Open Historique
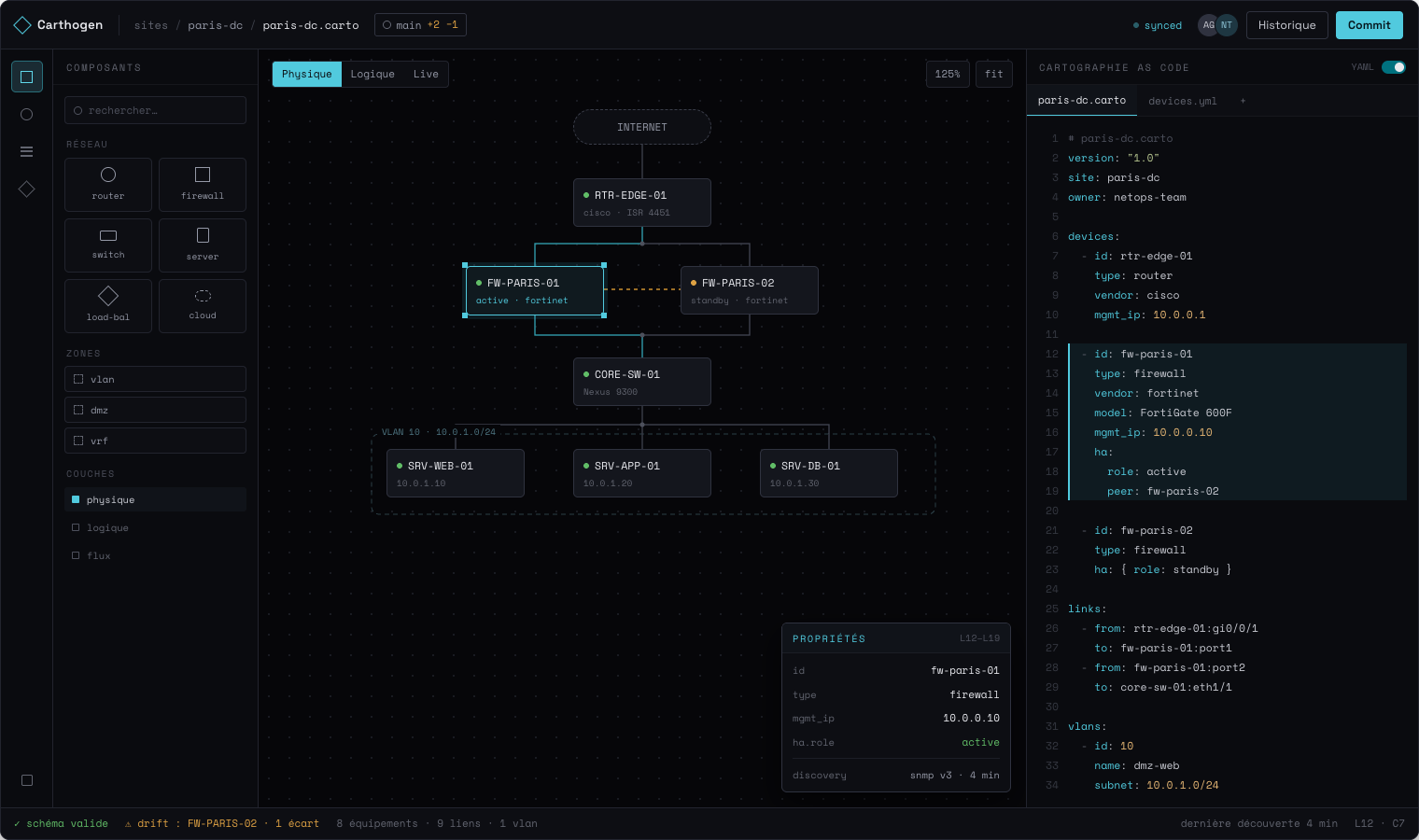Screen dimensions: 1419x840 point(1286,25)
